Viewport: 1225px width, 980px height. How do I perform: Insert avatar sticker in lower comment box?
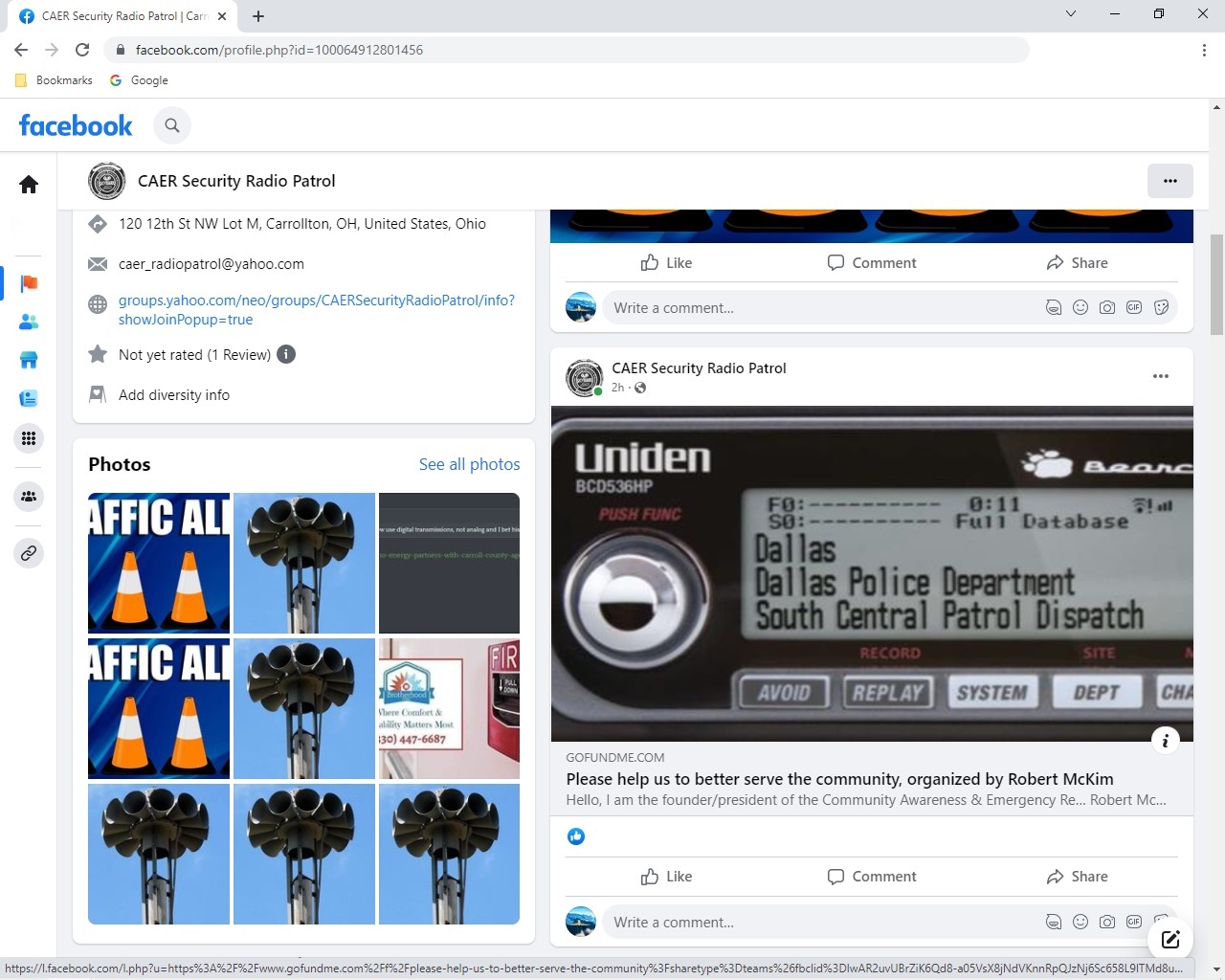(x=1054, y=923)
